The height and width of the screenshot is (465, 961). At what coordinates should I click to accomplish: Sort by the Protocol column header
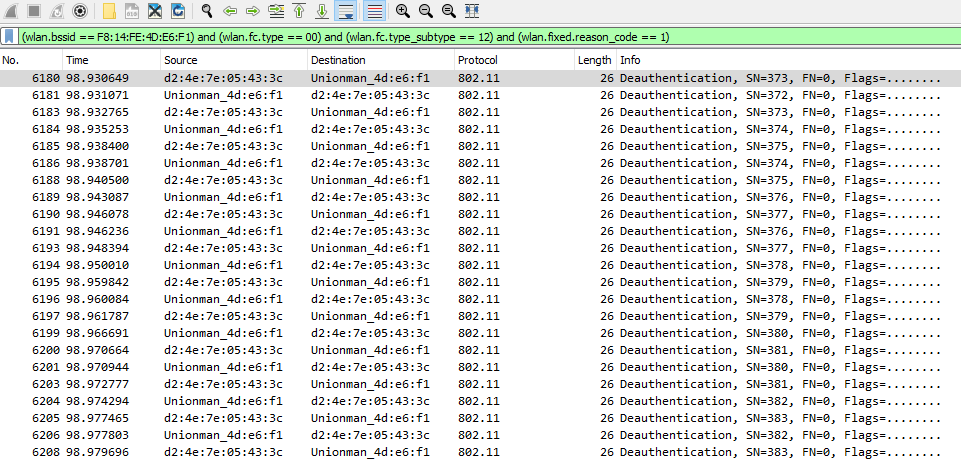[514, 60]
